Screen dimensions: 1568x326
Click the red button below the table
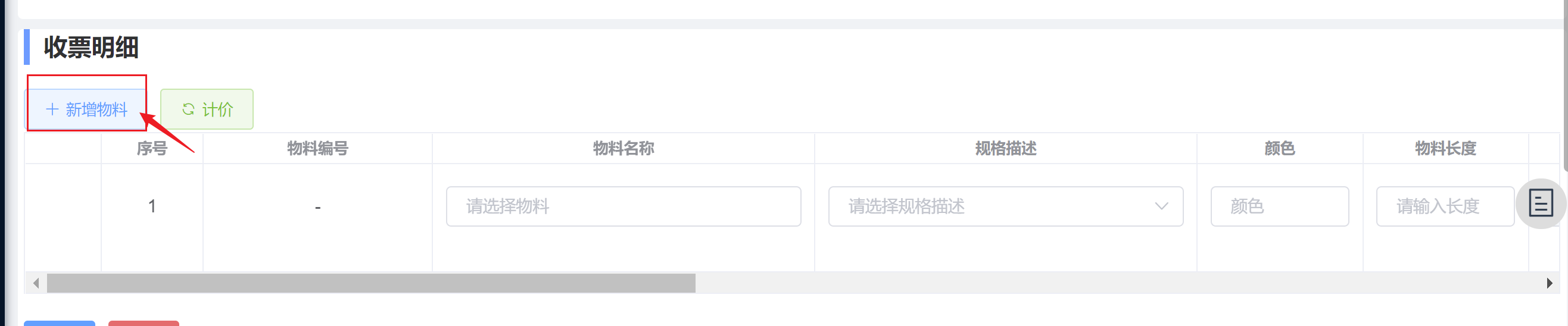[x=144, y=323]
